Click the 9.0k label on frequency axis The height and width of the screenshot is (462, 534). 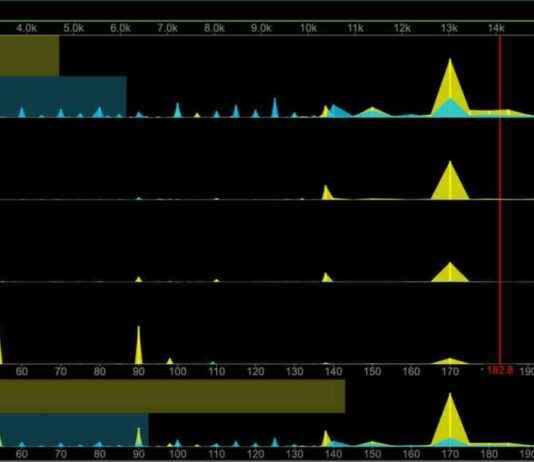pyautogui.click(x=261, y=28)
